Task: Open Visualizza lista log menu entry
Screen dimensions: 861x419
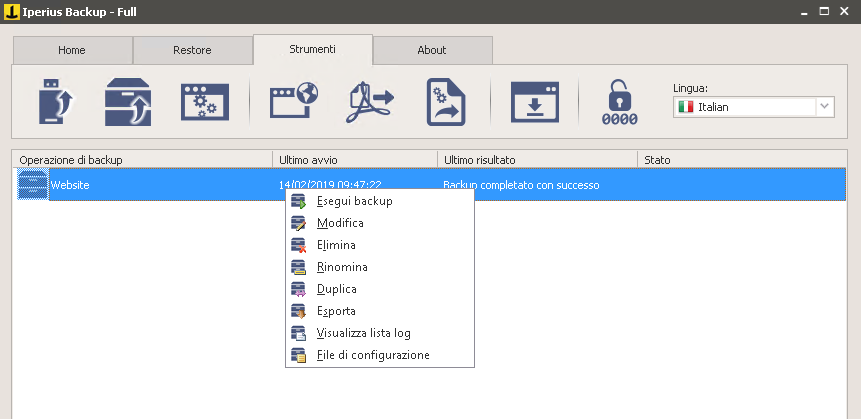Action: click(379, 333)
